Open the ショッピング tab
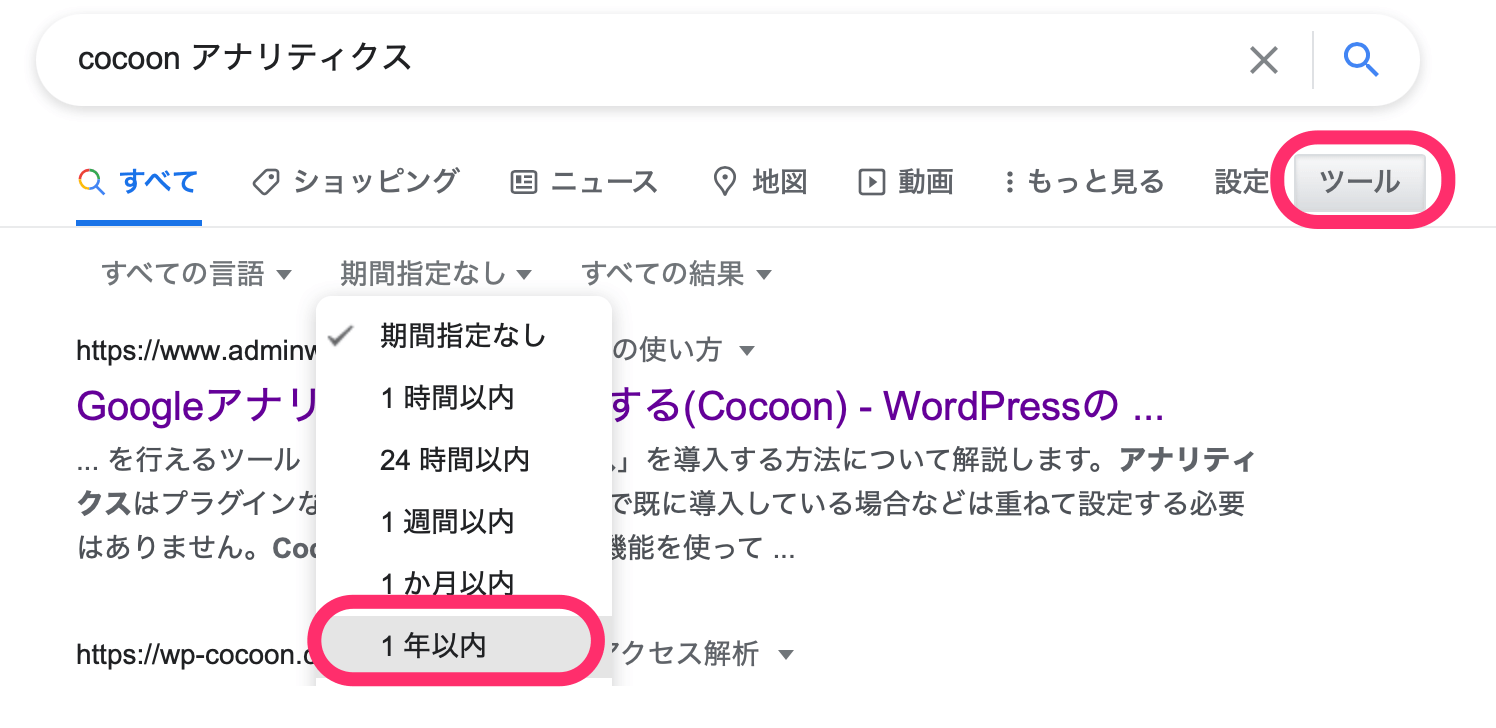 click(x=355, y=182)
